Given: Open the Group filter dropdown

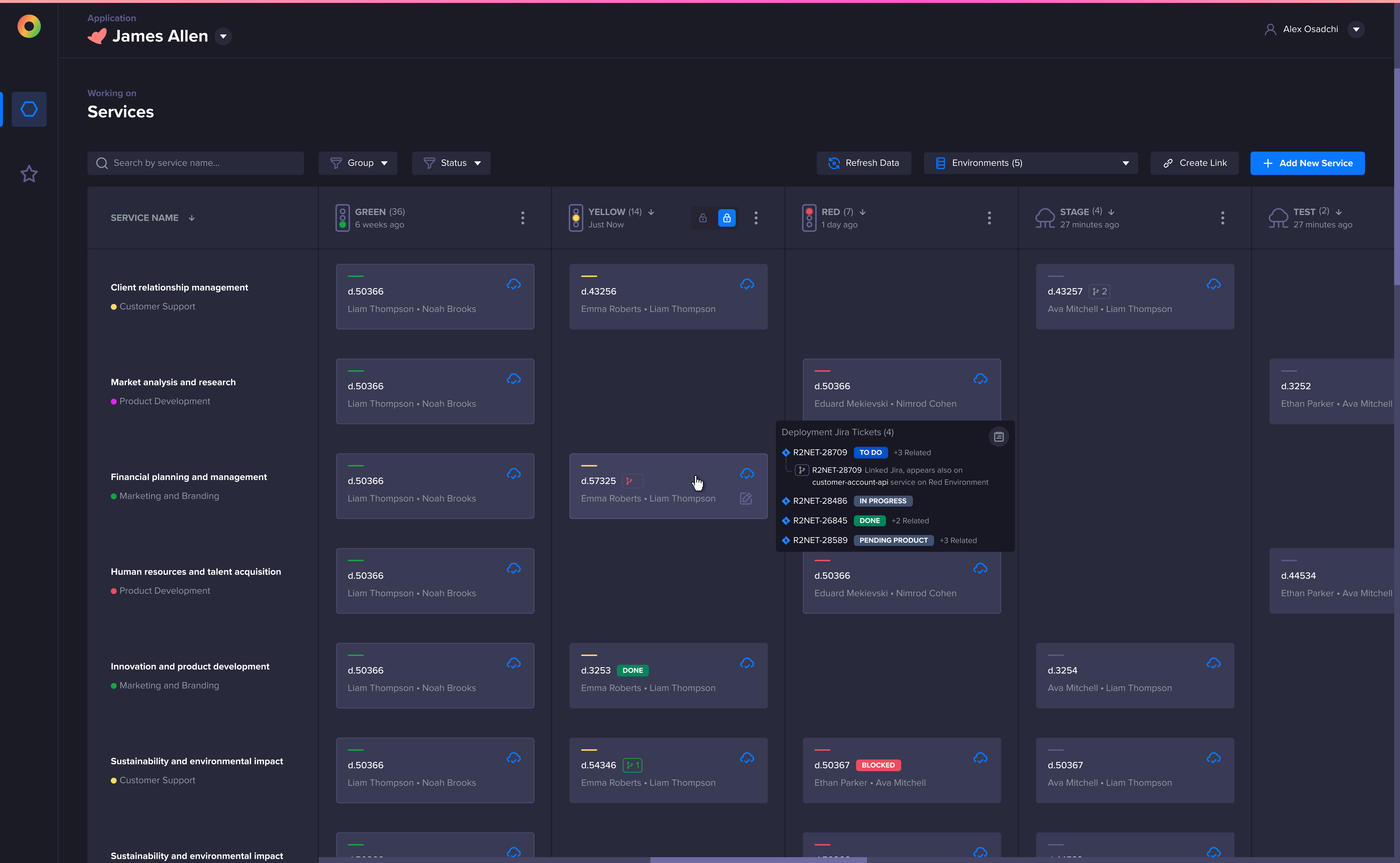Looking at the screenshot, I should click(x=358, y=163).
